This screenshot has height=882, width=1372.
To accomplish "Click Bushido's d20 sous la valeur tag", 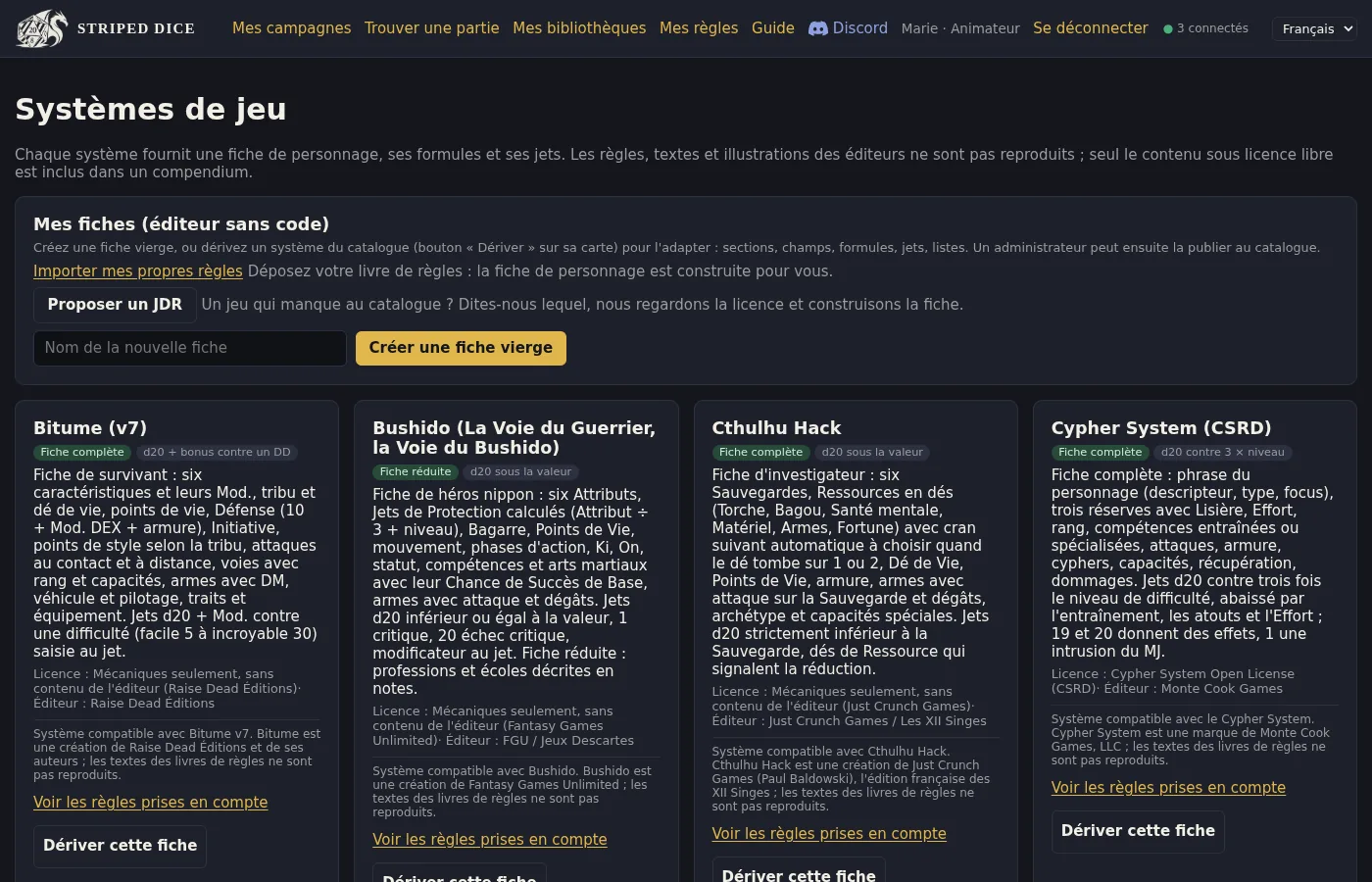I will point(520,472).
